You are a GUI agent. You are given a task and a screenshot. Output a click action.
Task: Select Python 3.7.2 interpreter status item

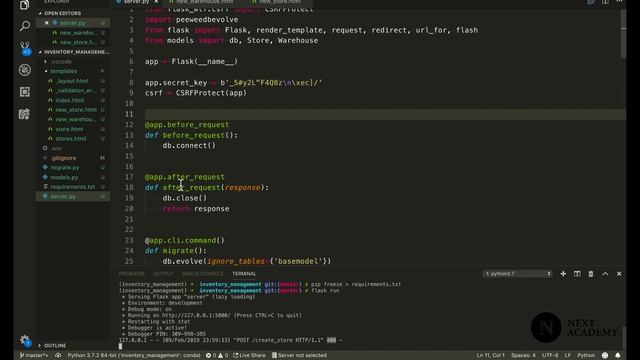pos(133,356)
